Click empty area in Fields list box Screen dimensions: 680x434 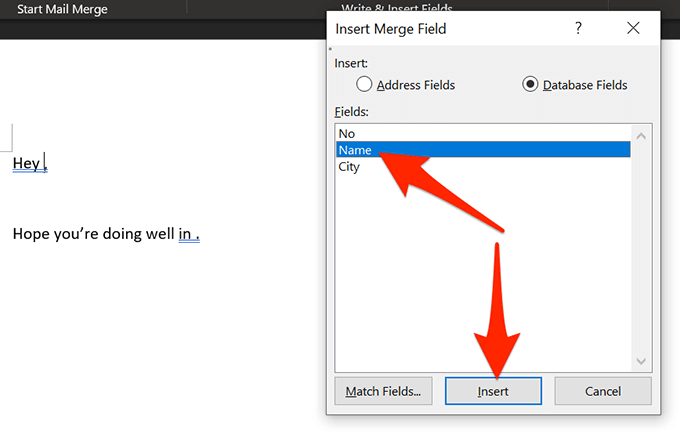click(x=480, y=280)
